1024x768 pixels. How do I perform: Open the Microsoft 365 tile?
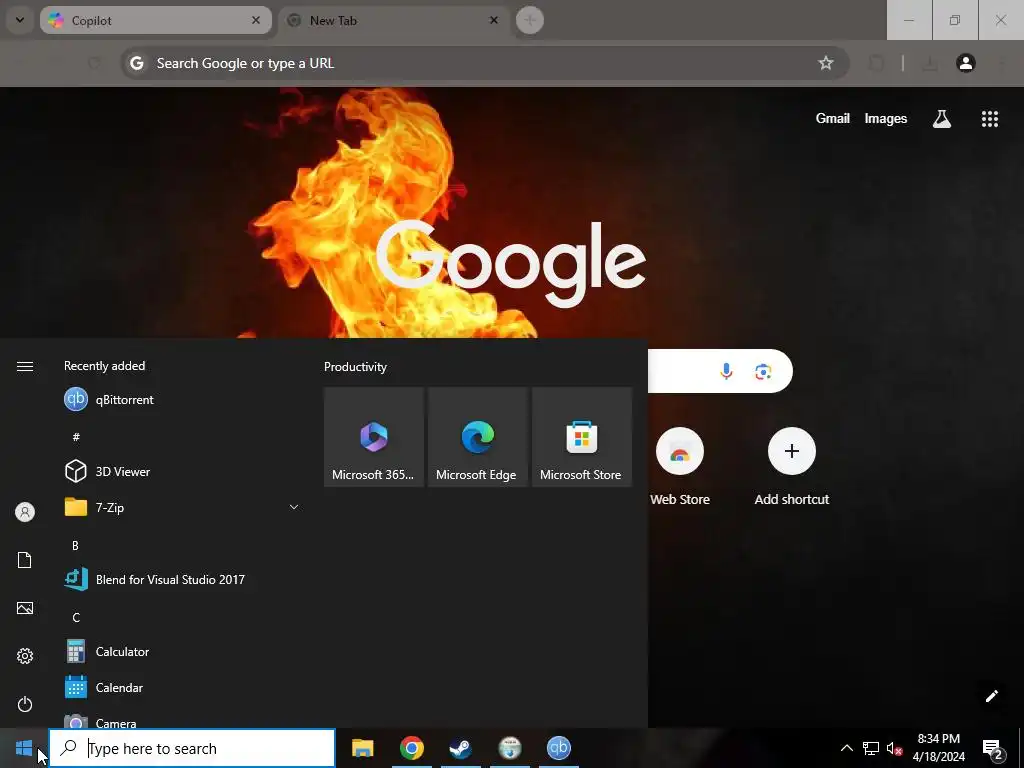[374, 437]
